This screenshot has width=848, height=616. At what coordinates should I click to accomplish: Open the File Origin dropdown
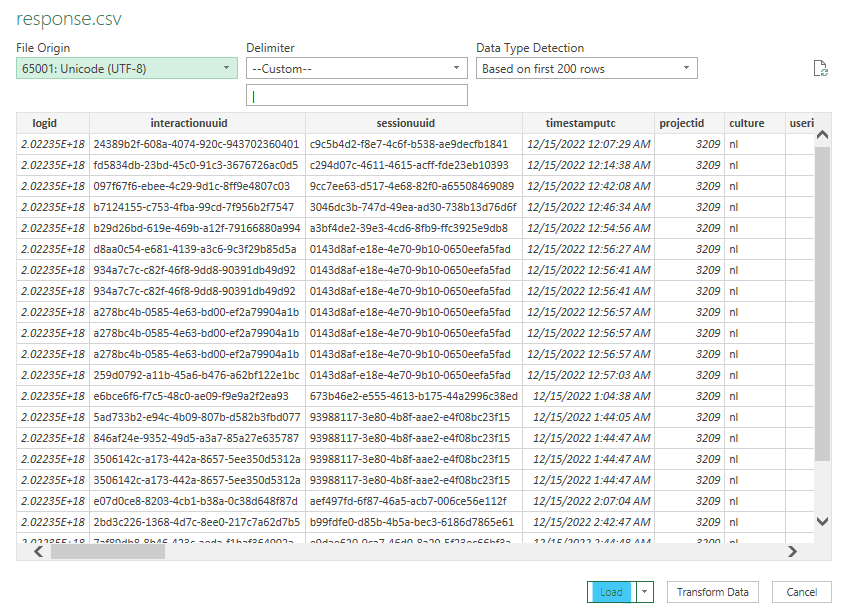pos(127,69)
